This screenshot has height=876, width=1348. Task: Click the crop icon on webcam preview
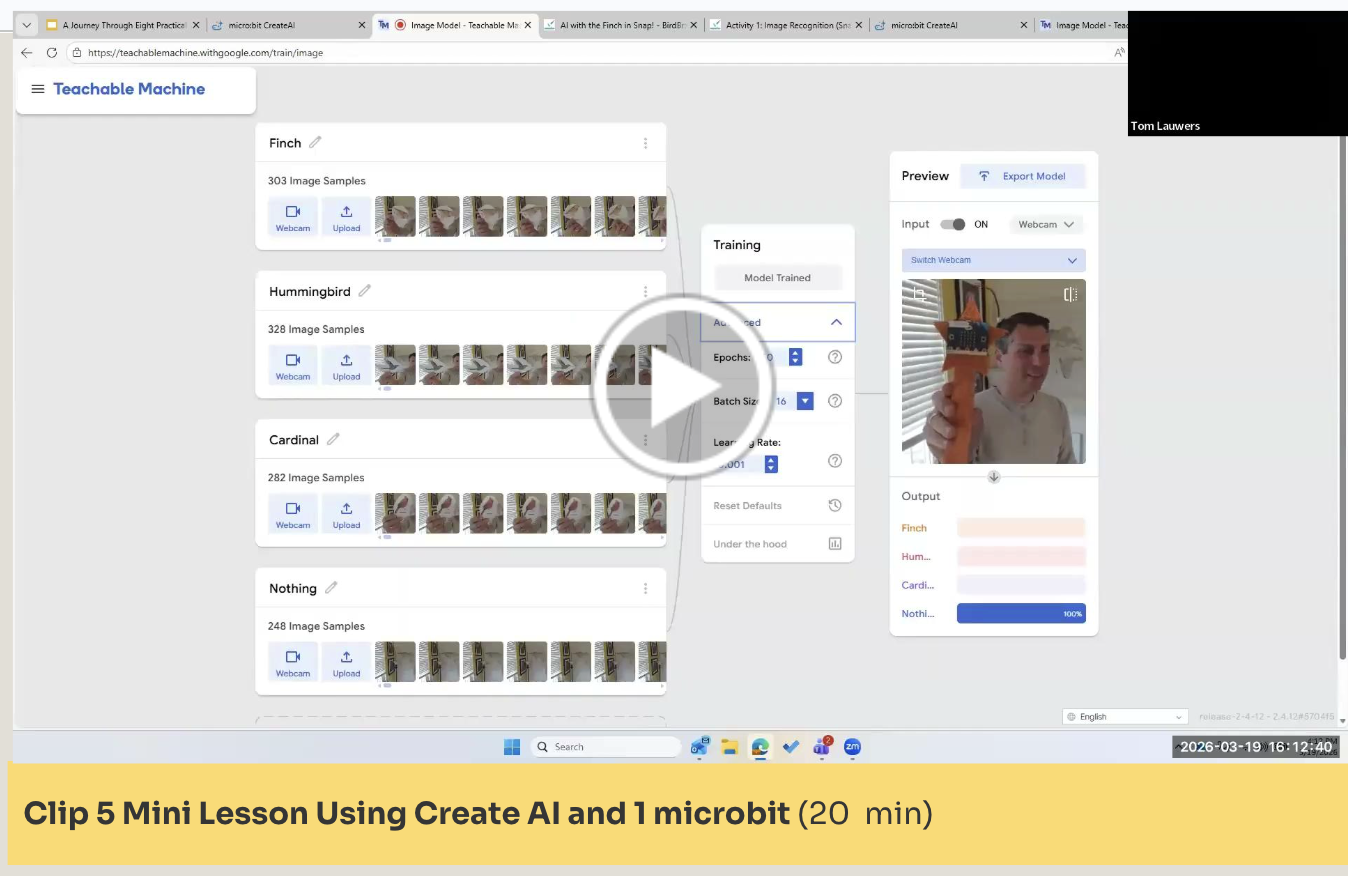tap(920, 294)
